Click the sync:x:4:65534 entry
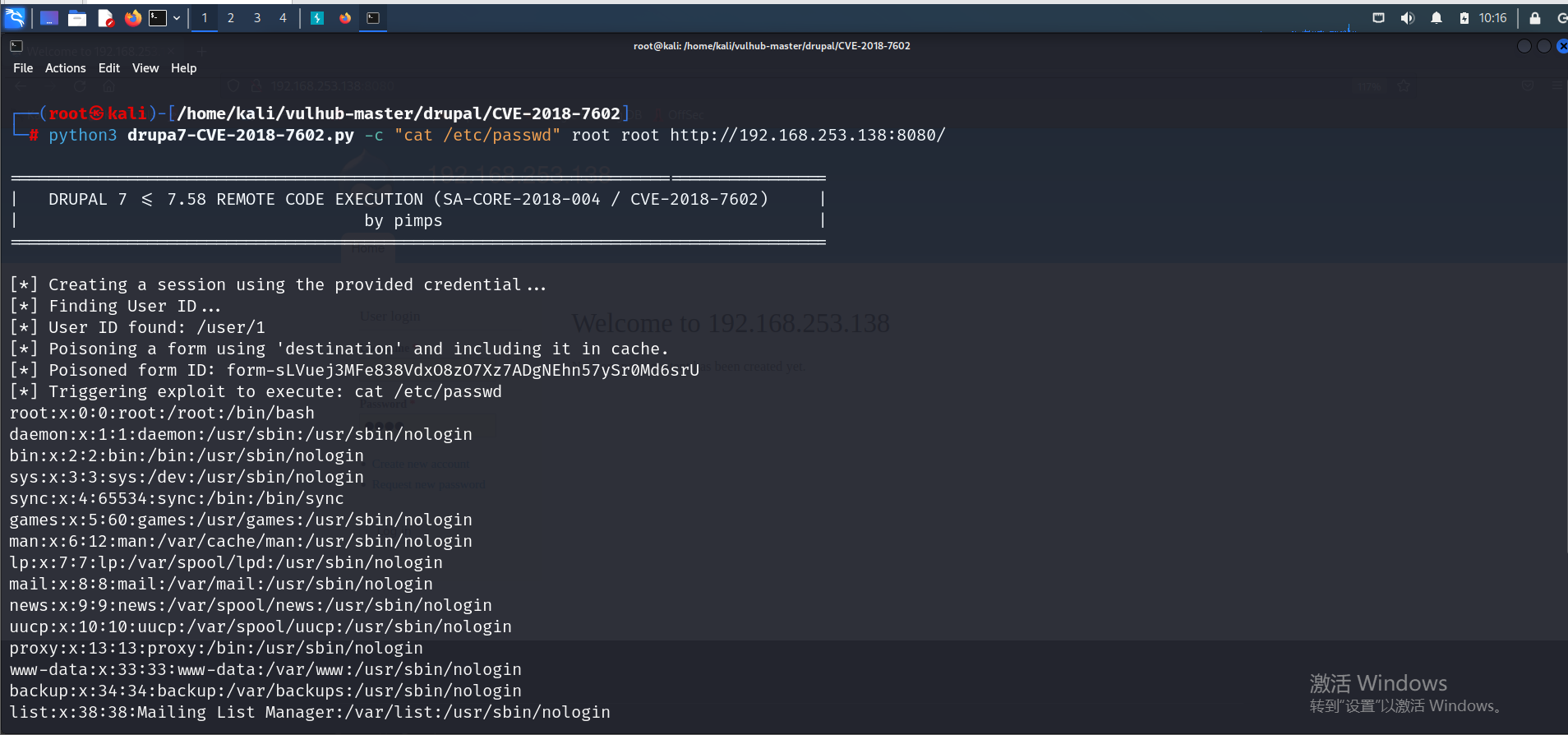The height and width of the screenshot is (735, 1568). click(x=177, y=498)
